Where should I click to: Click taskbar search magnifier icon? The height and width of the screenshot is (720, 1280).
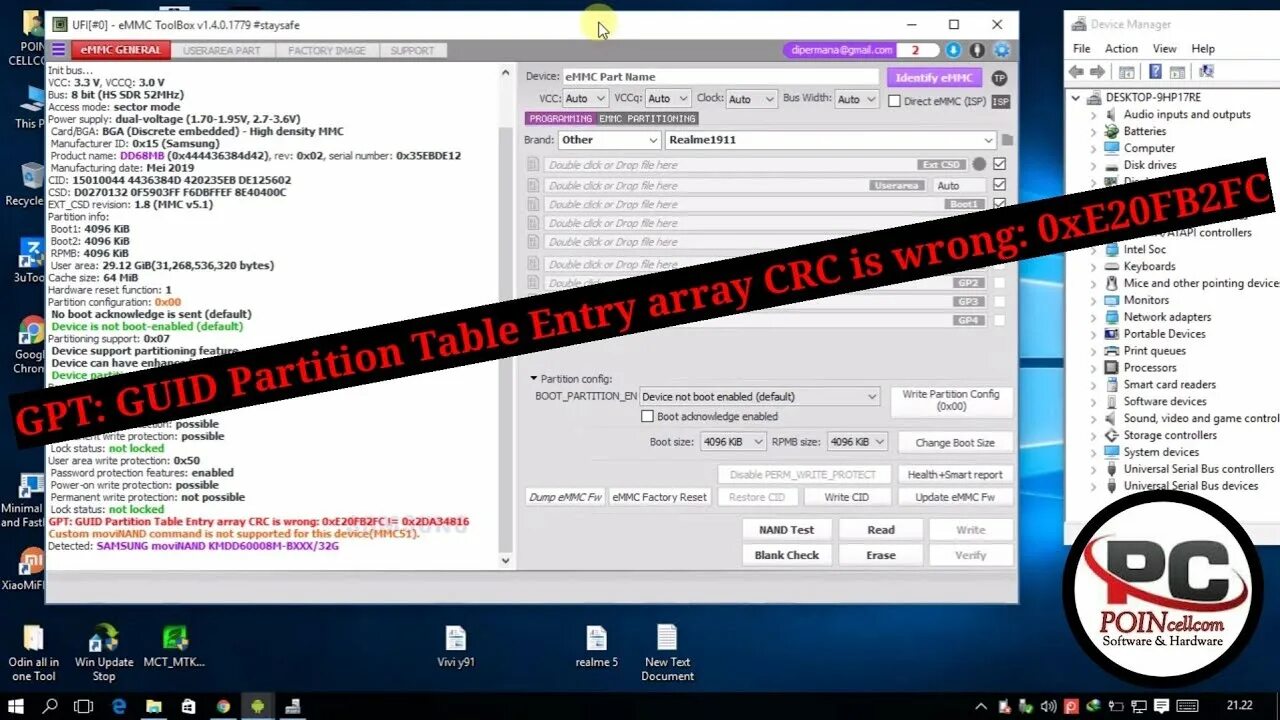pos(50,706)
